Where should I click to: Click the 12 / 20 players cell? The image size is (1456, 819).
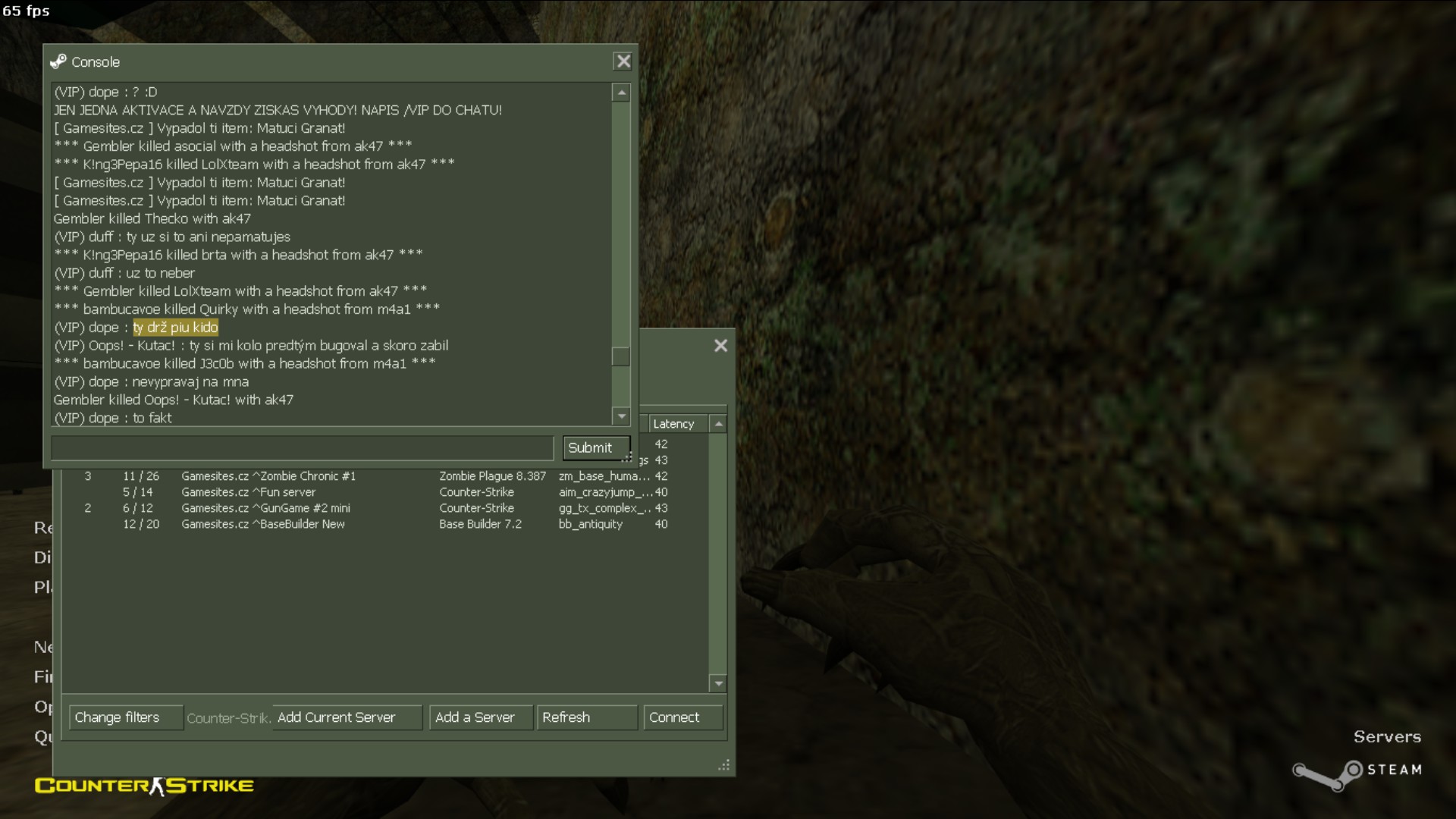click(141, 524)
